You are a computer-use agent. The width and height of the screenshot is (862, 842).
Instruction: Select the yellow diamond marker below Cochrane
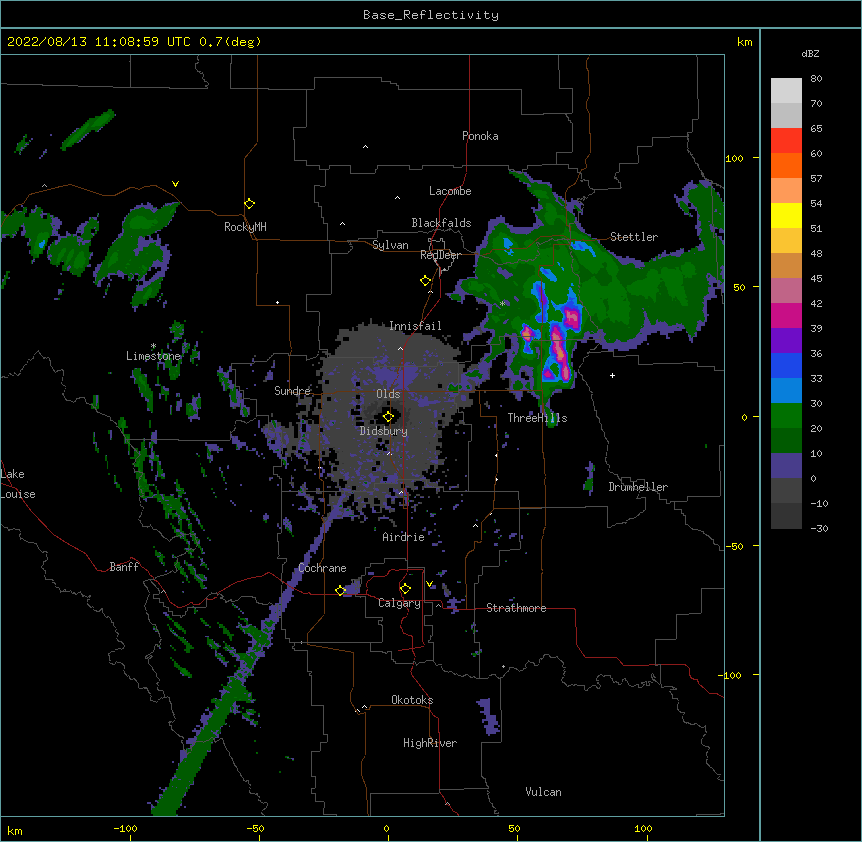point(340,591)
